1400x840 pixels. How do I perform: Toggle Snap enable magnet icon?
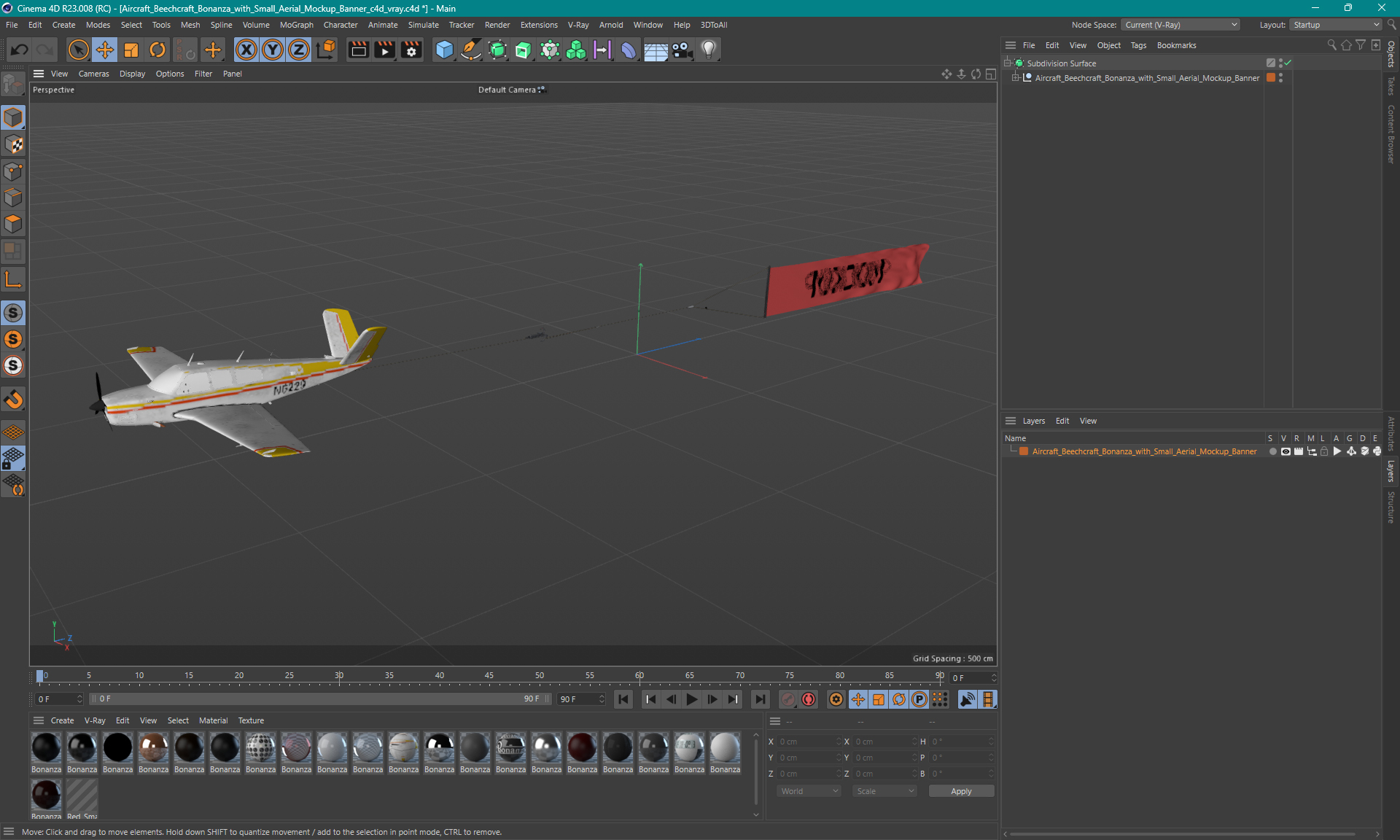tap(13, 400)
